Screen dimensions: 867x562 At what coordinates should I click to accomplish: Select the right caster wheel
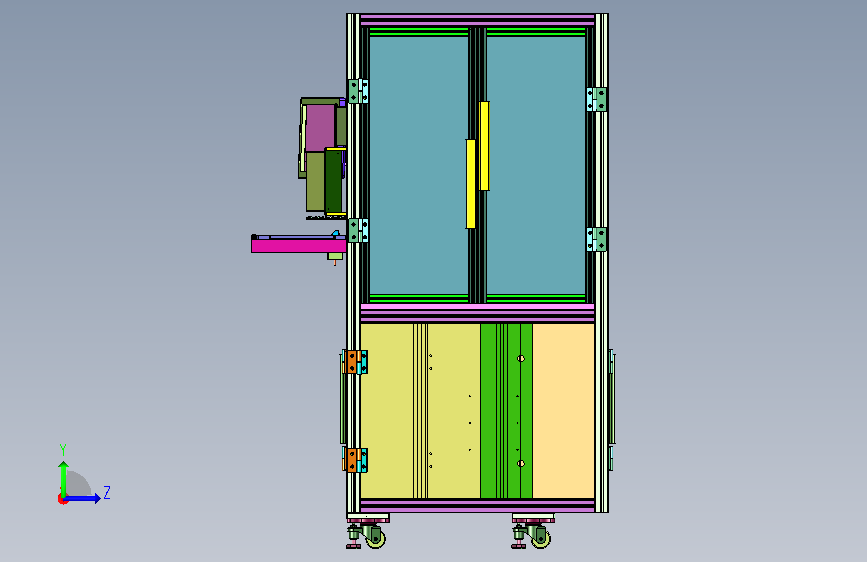coord(541,538)
